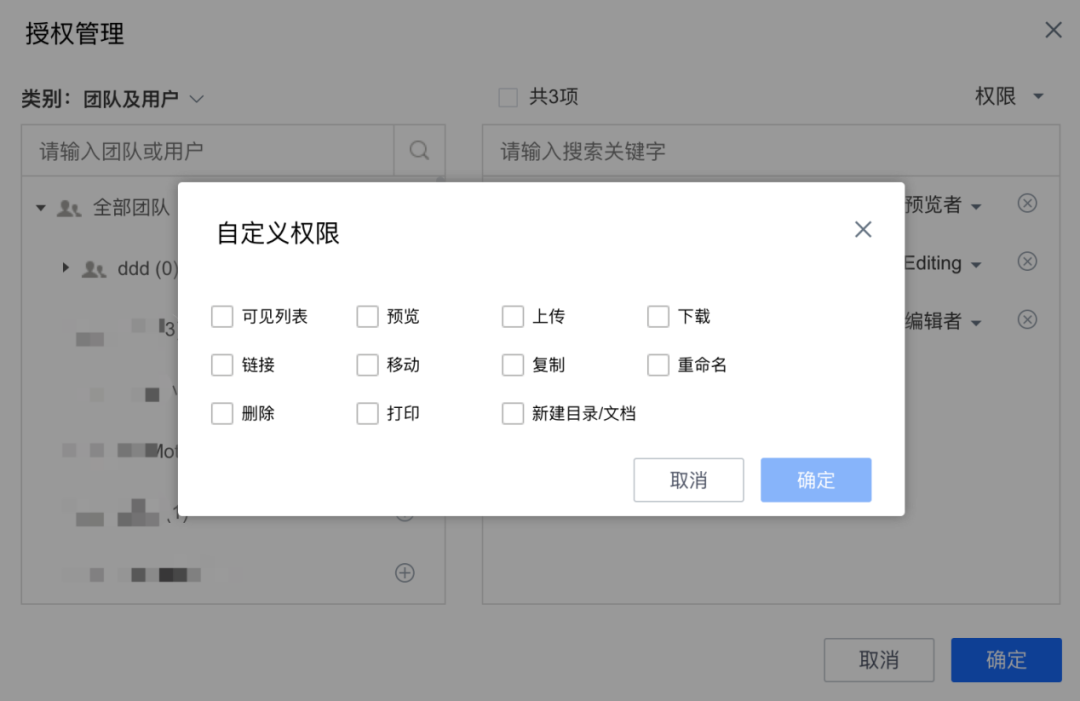Add the last user with plus icon
This screenshot has width=1080, height=701.
[405, 573]
